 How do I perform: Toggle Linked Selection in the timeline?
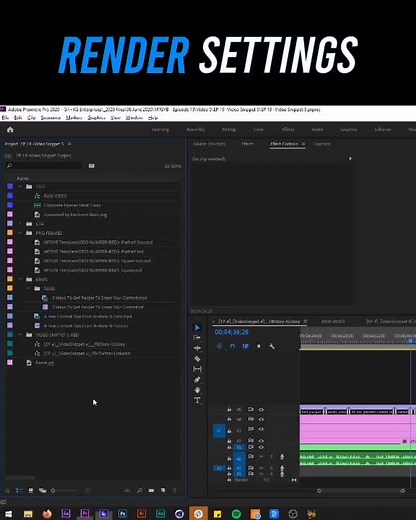click(246, 346)
